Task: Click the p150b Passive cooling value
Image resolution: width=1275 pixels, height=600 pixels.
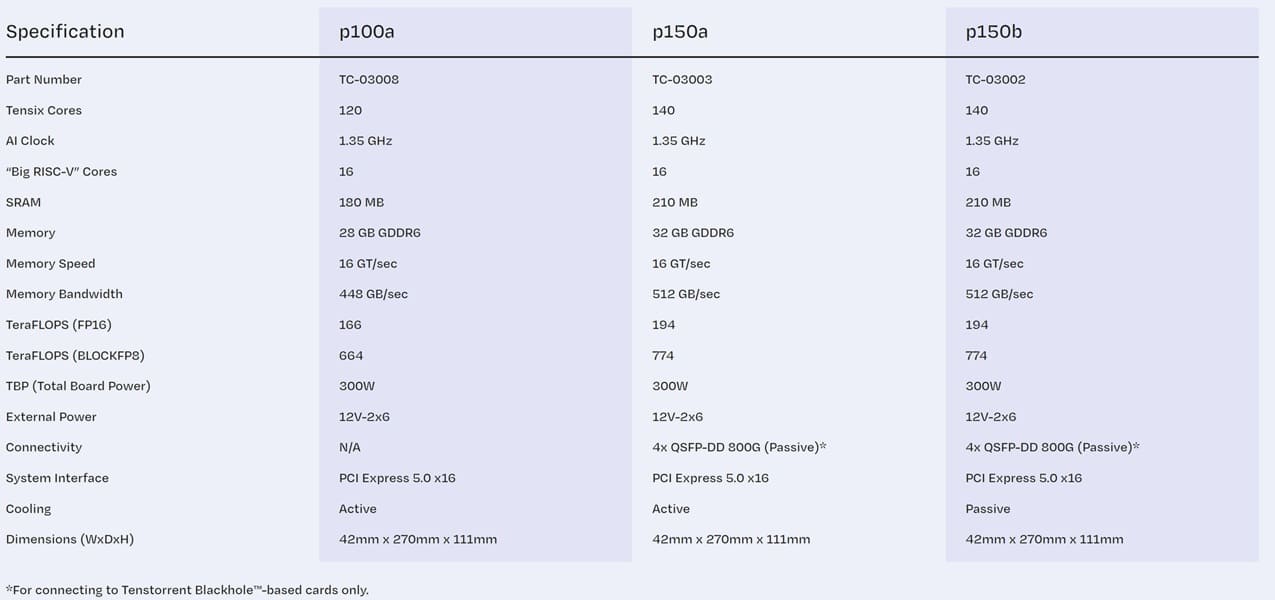Action: click(x=988, y=509)
